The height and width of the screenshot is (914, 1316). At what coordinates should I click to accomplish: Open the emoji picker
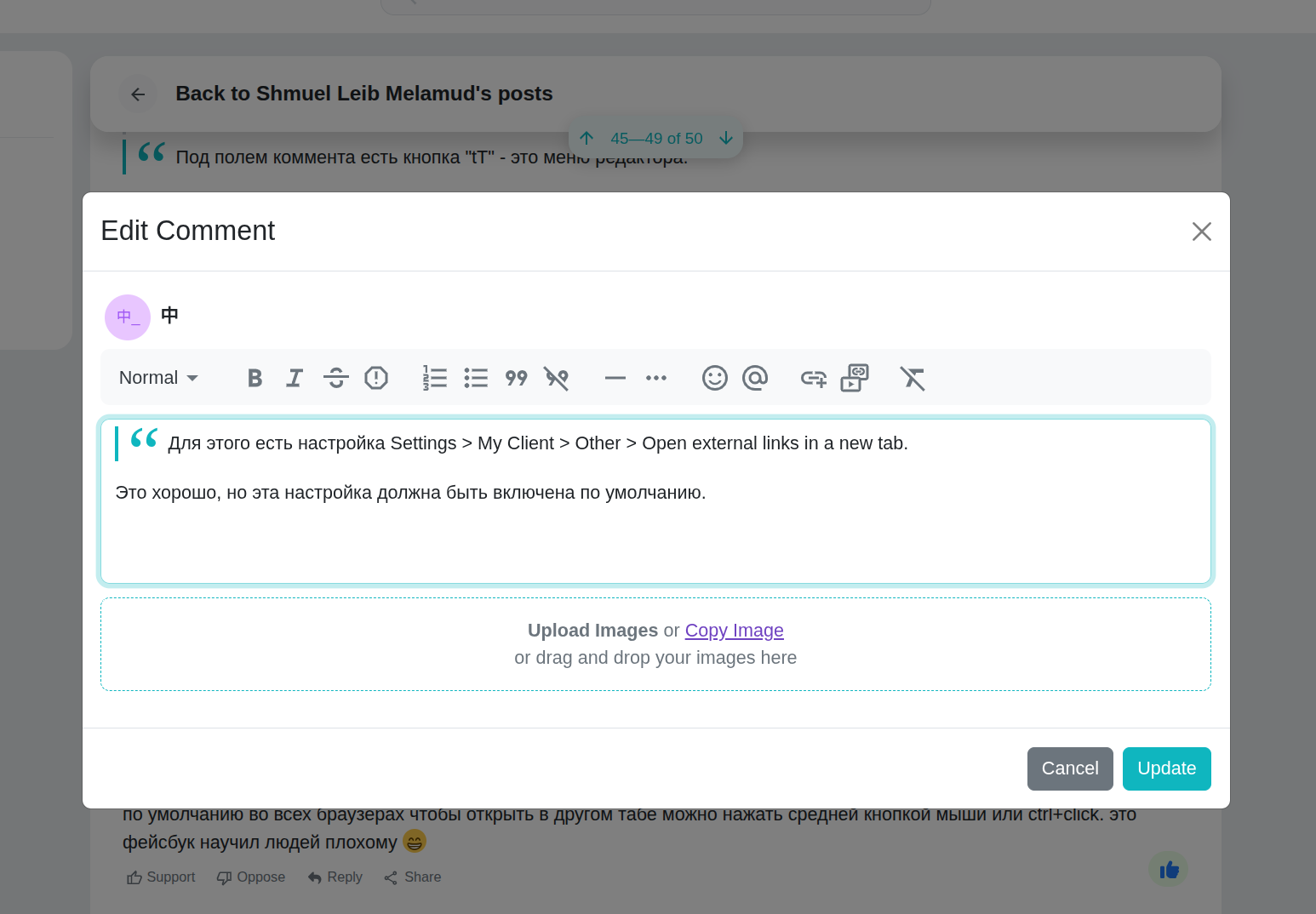coord(714,378)
